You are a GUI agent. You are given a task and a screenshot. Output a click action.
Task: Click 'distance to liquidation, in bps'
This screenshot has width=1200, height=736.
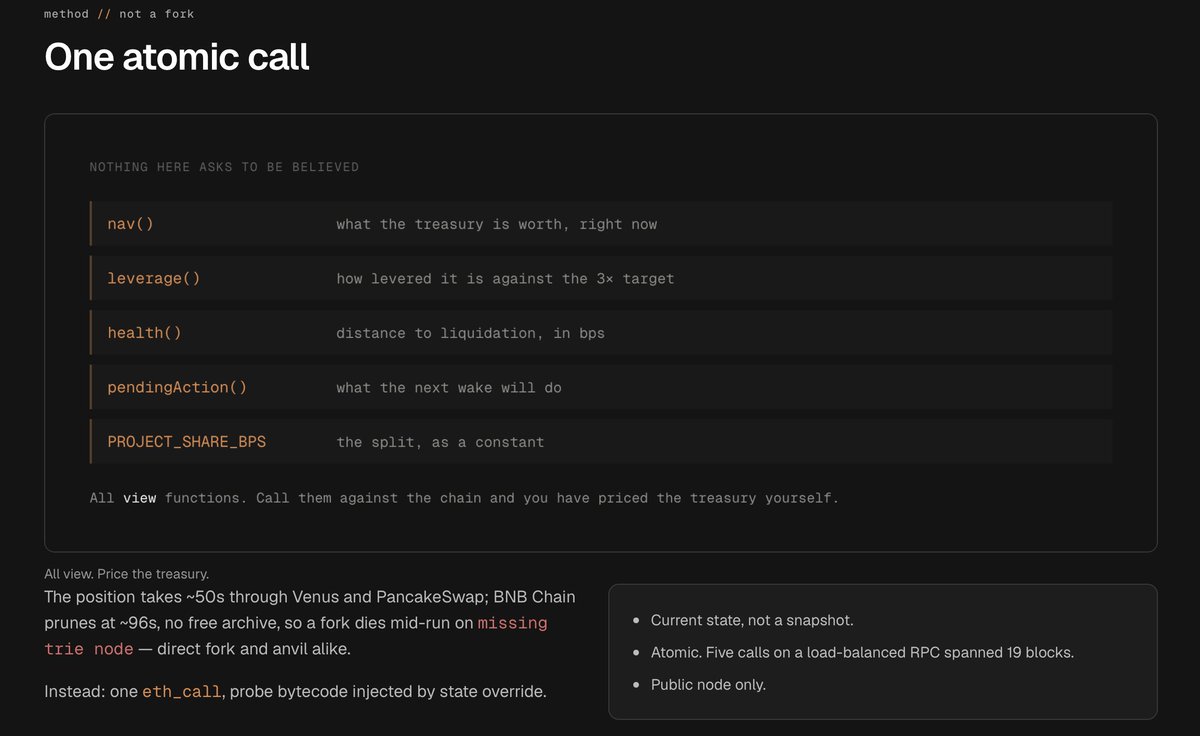pos(470,333)
